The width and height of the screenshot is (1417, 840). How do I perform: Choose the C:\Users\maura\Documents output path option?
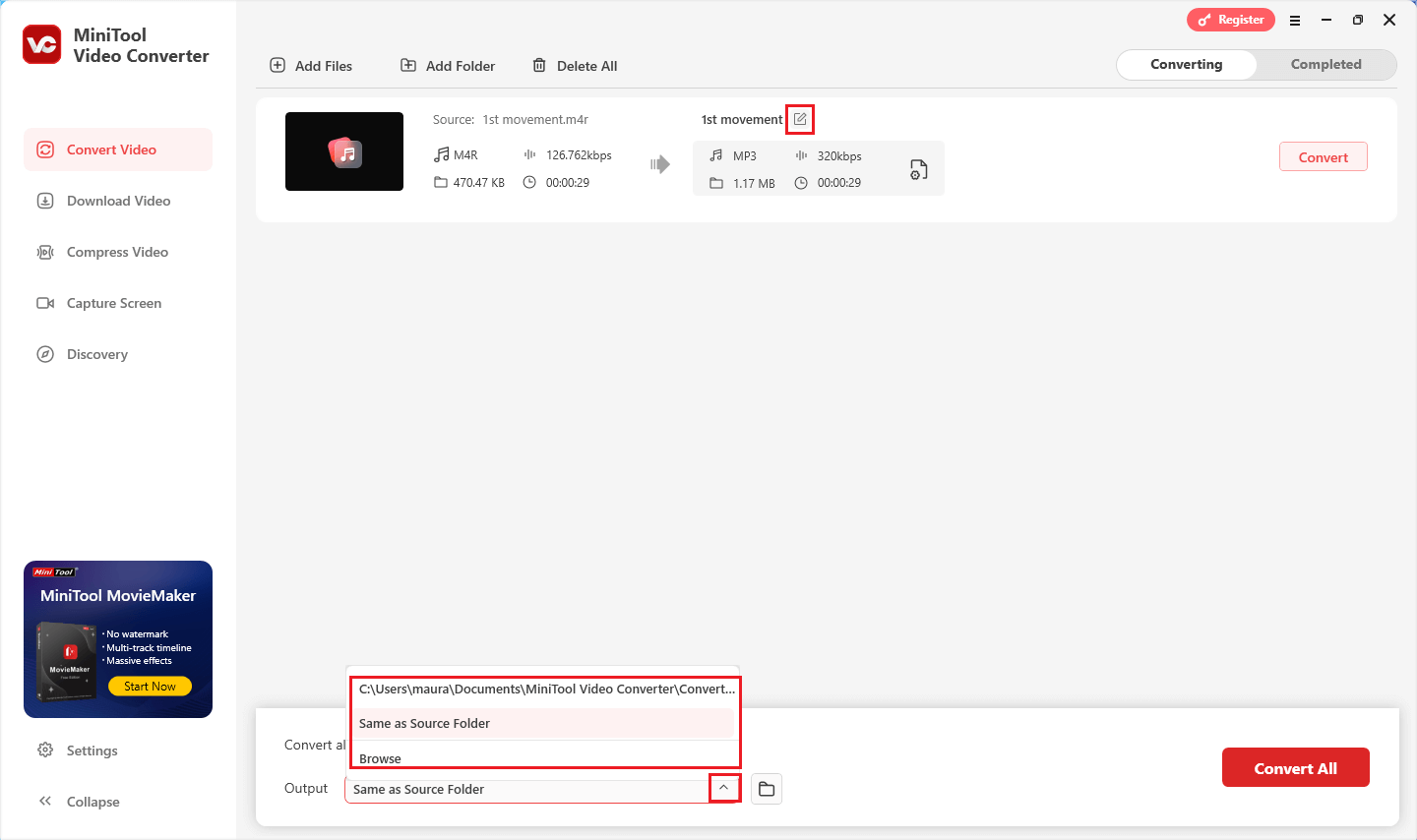click(x=545, y=689)
